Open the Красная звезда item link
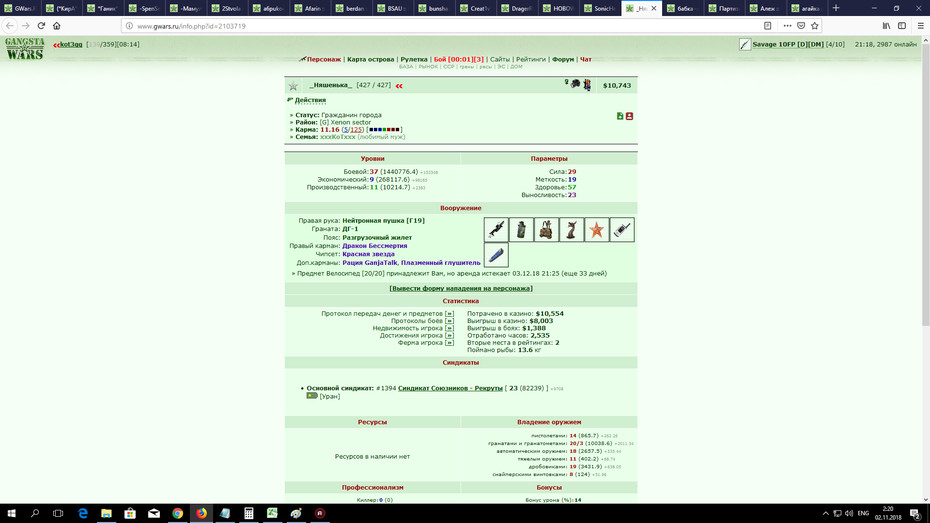930x523 pixels. [x=368, y=254]
